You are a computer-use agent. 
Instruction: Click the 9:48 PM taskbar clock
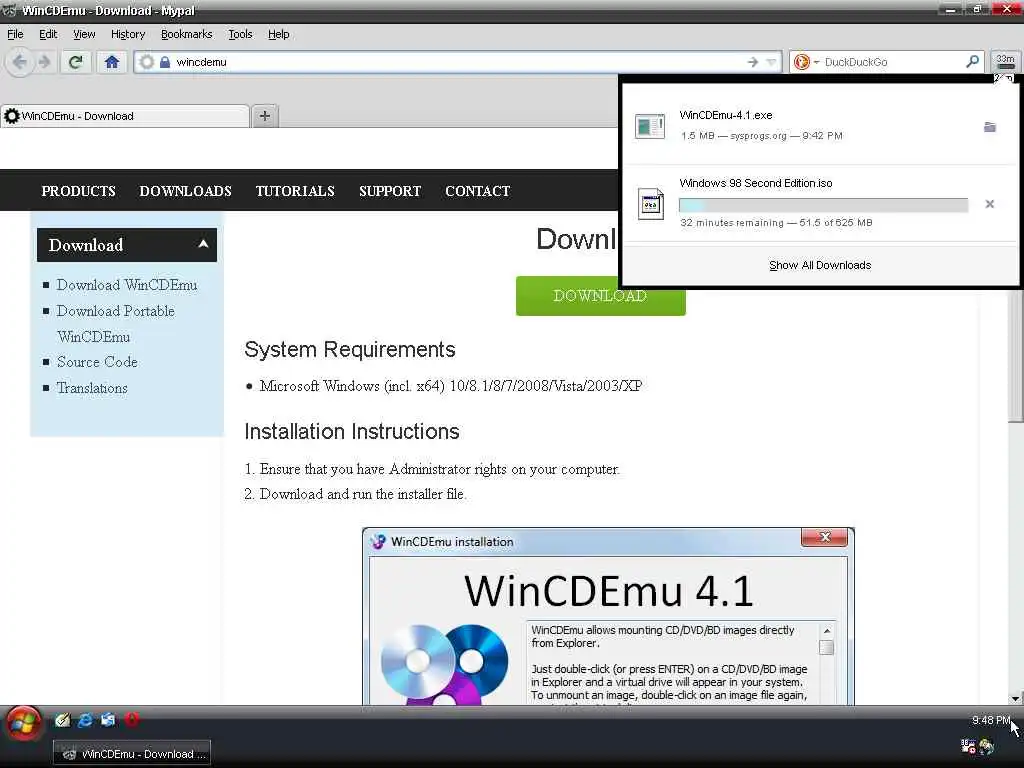point(990,720)
